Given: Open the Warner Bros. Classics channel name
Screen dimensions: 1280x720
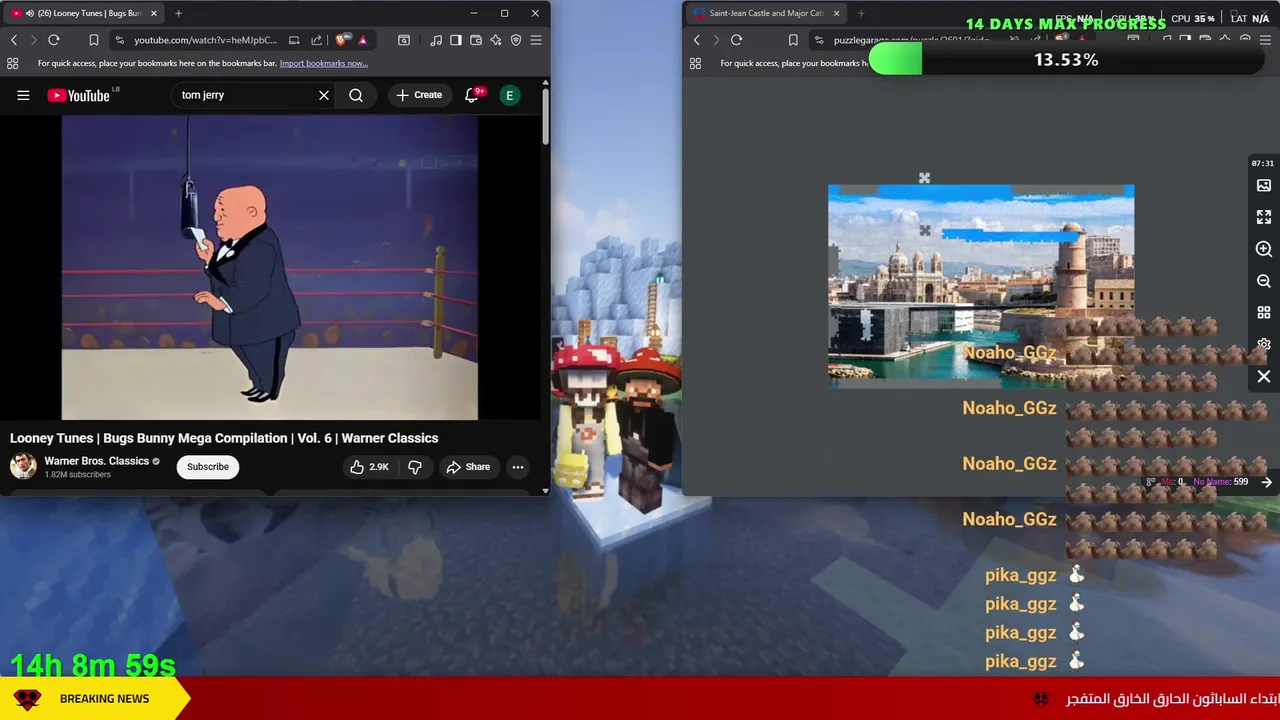Looking at the screenshot, I should [x=96, y=461].
